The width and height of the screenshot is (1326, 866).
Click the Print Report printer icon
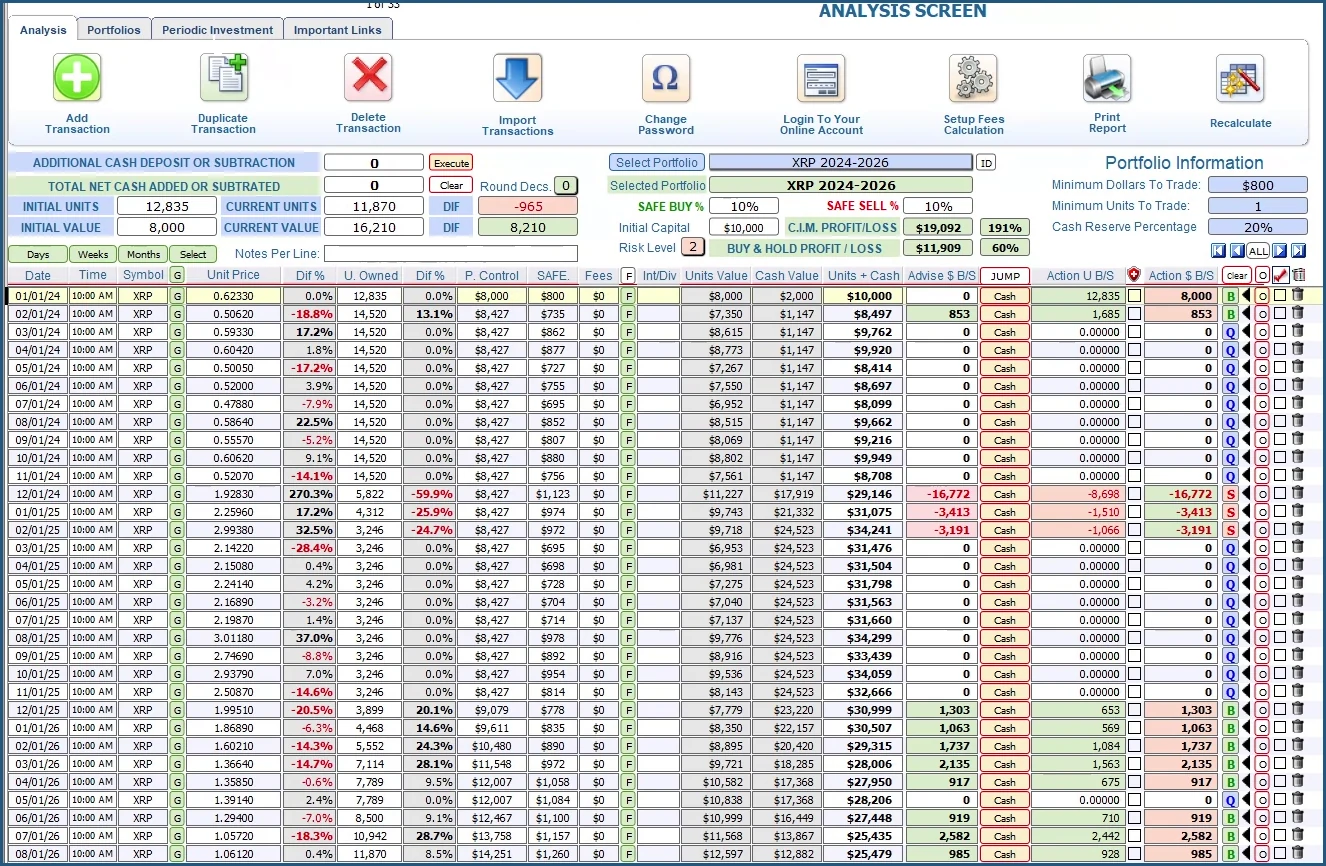1107,78
